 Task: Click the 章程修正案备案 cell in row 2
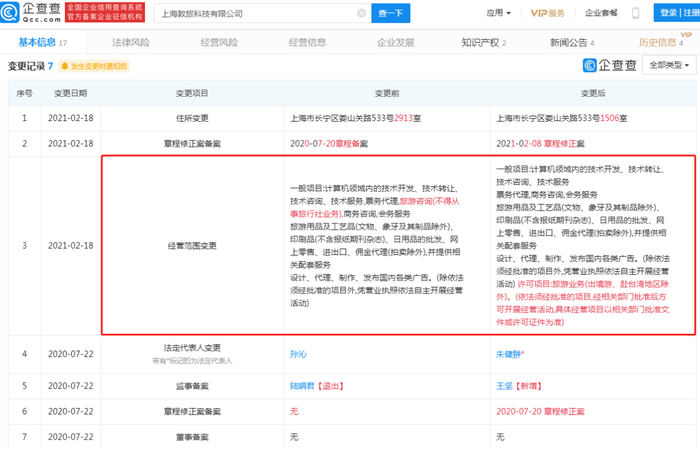192,144
